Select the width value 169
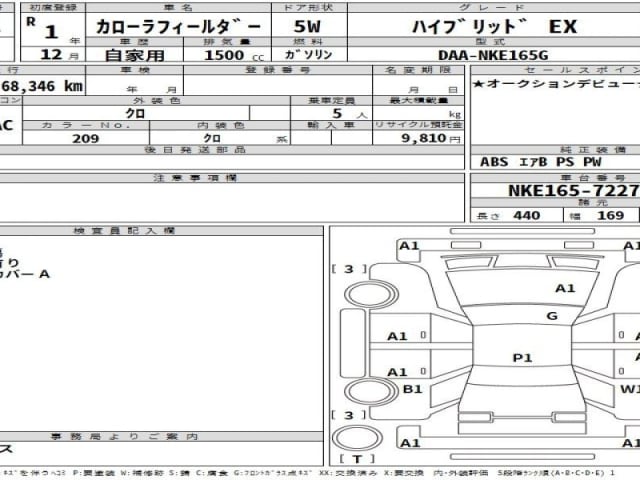640x480 pixels. 611,215
